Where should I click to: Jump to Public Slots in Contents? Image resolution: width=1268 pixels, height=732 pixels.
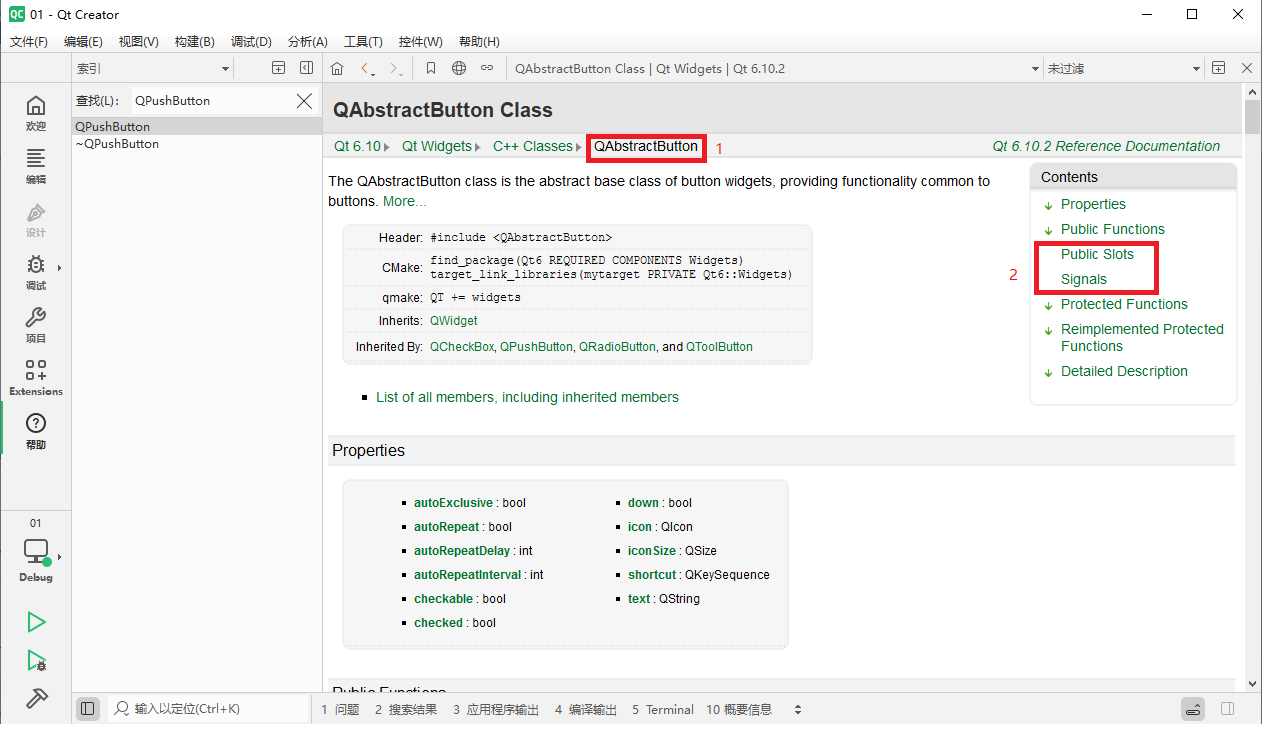coord(1097,254)
